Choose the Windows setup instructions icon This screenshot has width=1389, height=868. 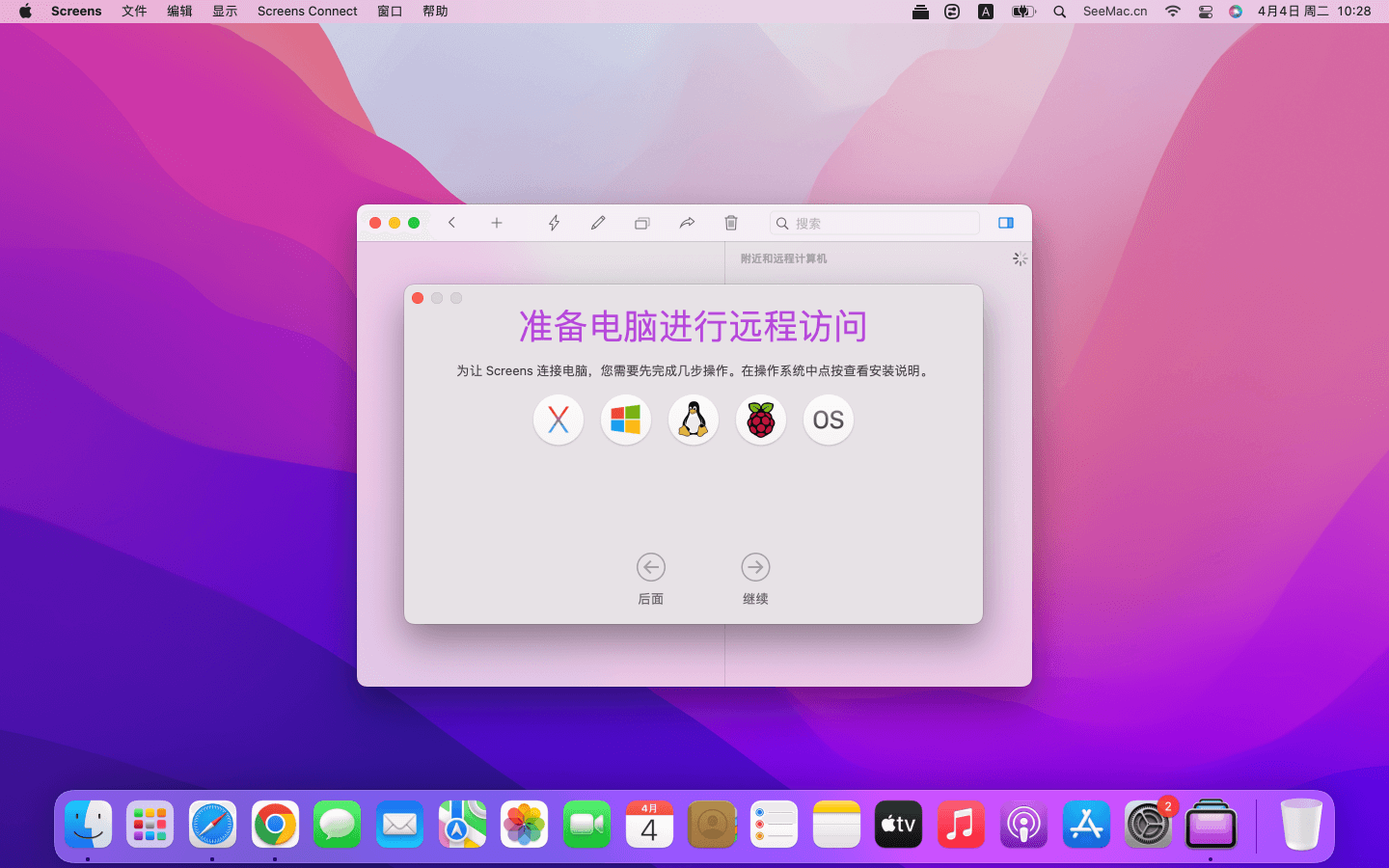pyautogui.click(x=626, y=420)
